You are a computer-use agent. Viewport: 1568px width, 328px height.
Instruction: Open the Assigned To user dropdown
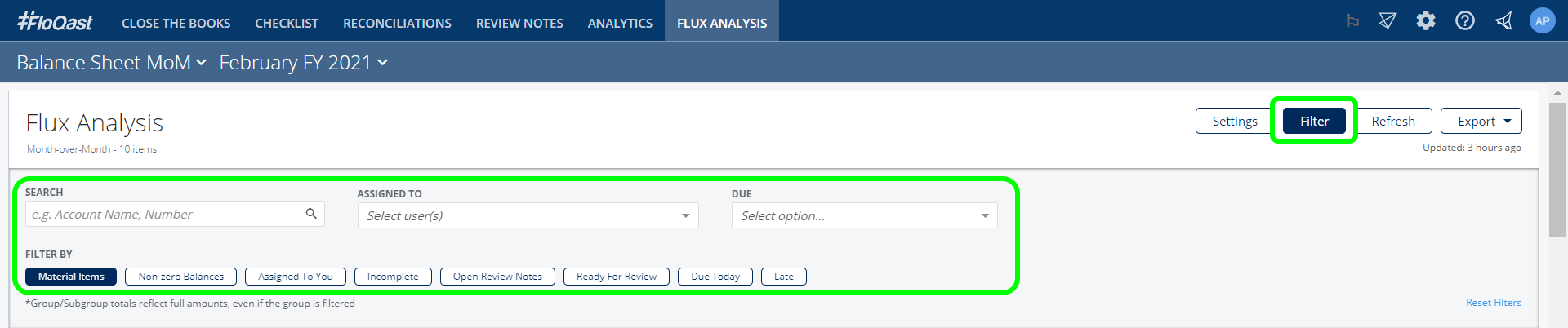coord(528,215)
